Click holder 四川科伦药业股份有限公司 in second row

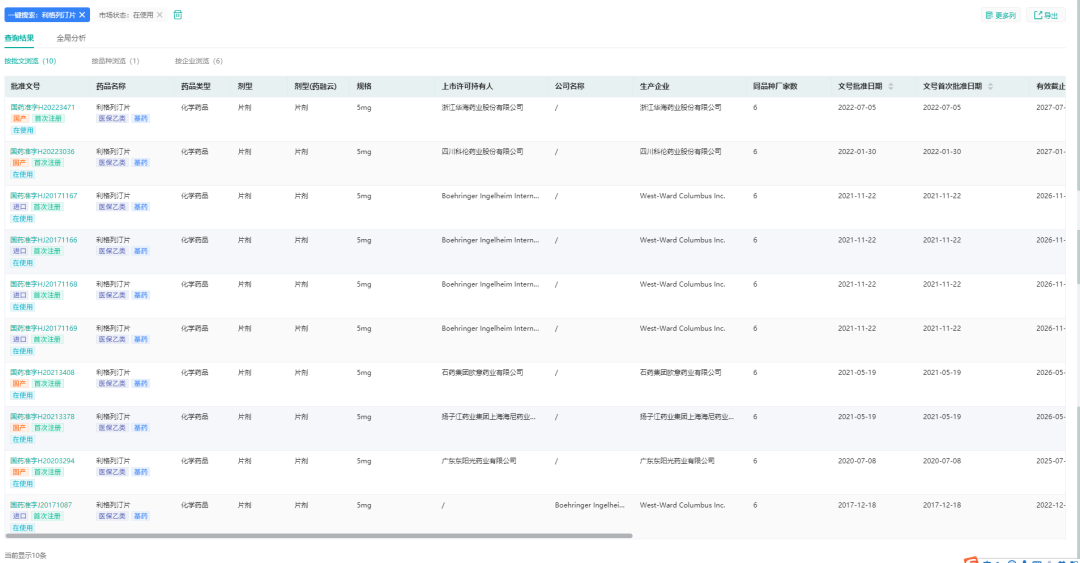[x=482, y=152]
